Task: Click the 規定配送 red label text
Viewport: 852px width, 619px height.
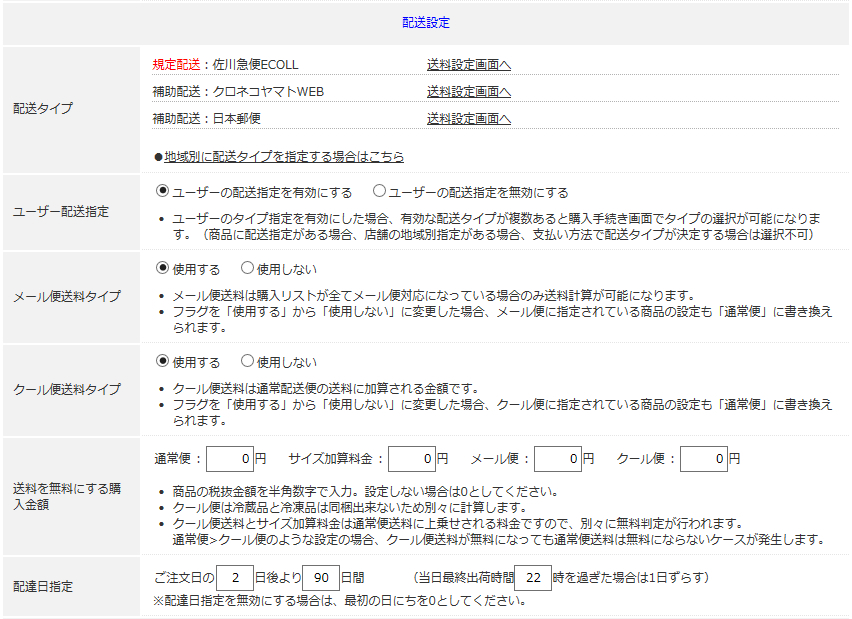Action: click(177, 65)
